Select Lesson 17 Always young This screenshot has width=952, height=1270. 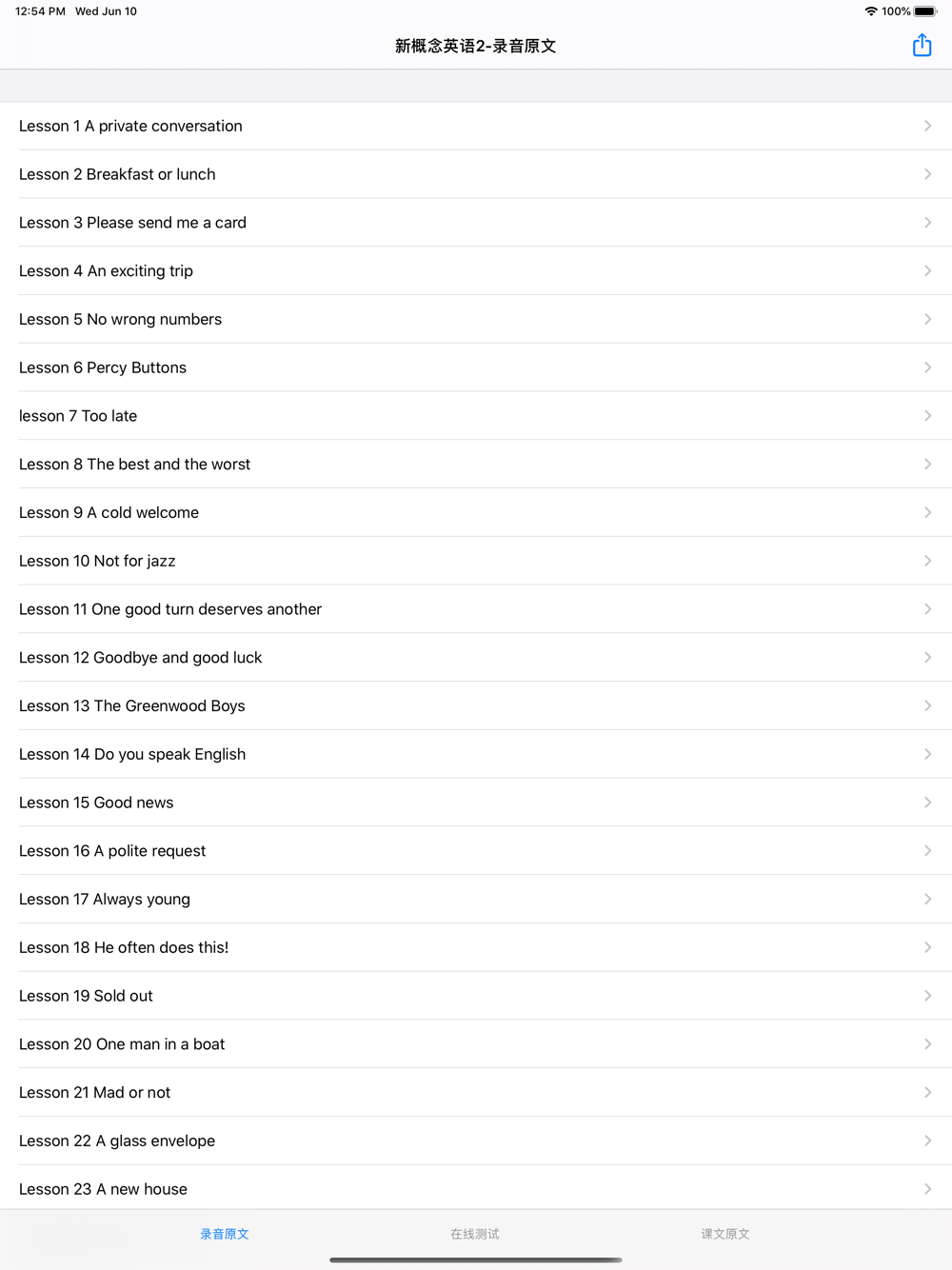pyautogui.click(x=476, y=899)
